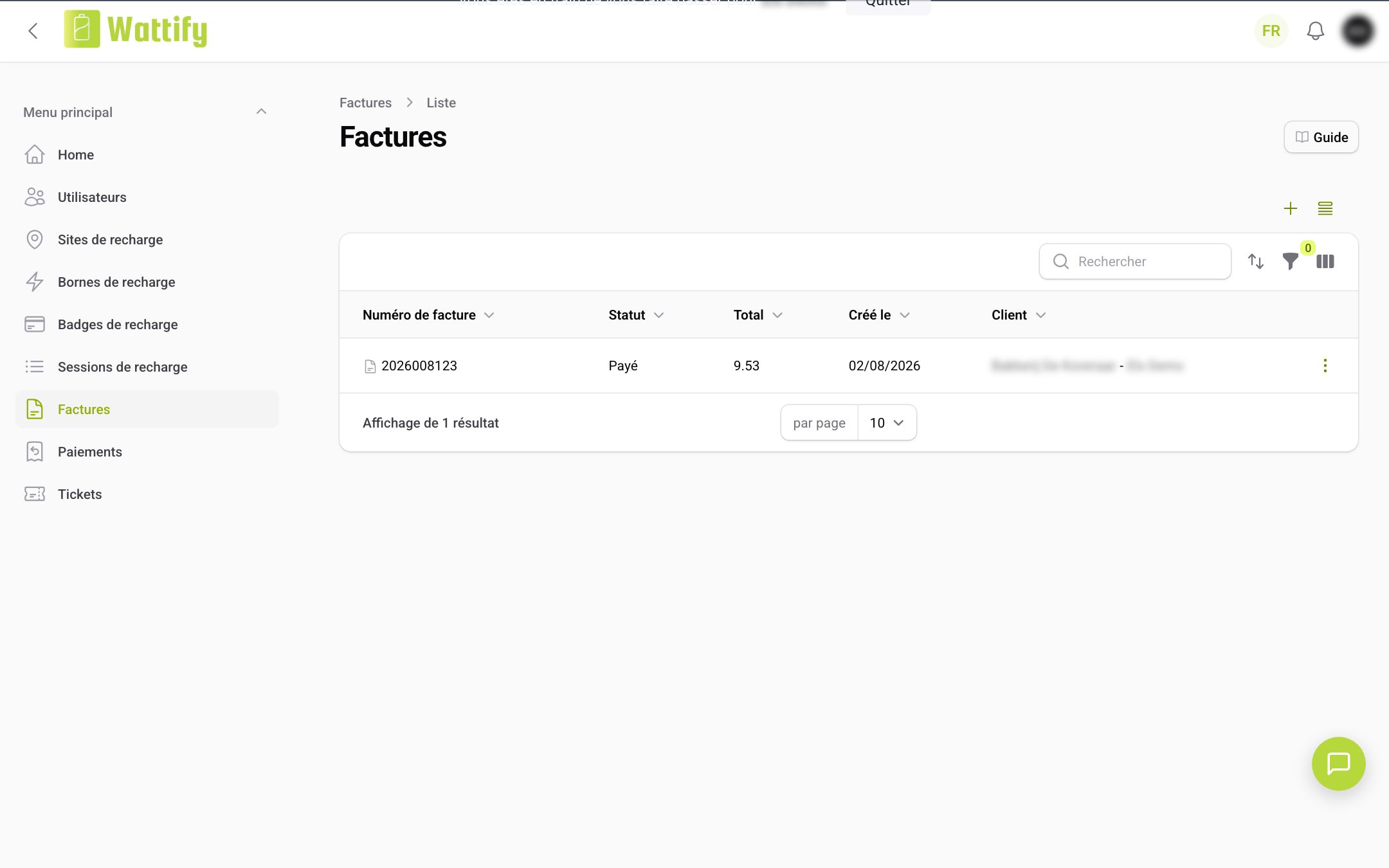Click the Sites de recharge pin icon

(x=35, y=239)
